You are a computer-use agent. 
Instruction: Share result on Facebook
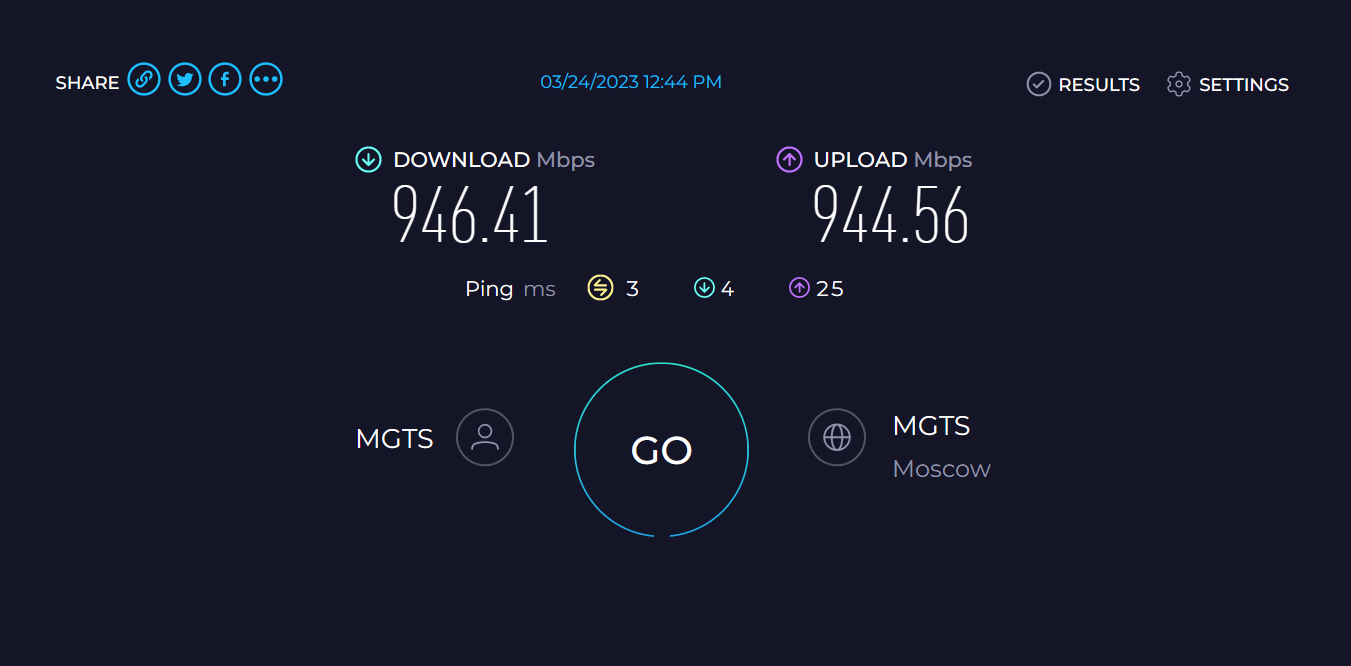pyautogui.click(x=225, y=79)
